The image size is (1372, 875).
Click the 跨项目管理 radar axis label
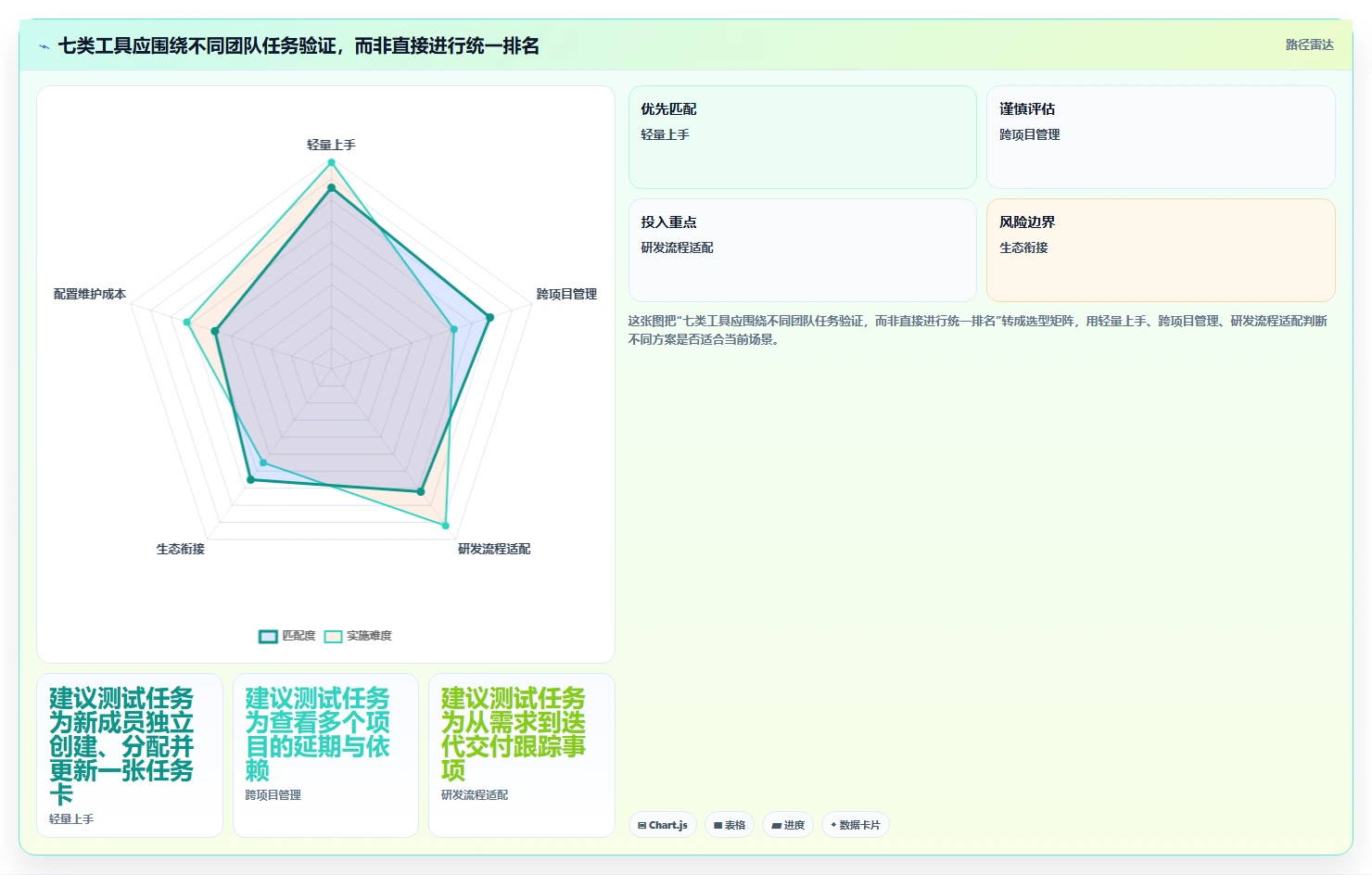[566, 294]
